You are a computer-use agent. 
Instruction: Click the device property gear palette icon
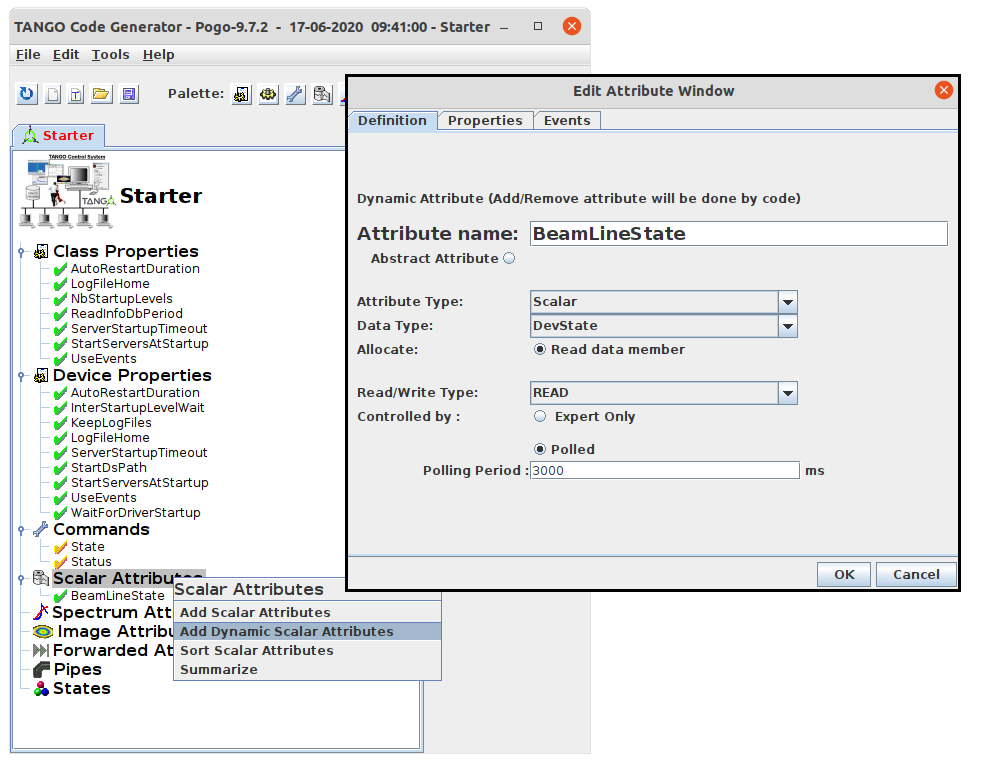268,95
